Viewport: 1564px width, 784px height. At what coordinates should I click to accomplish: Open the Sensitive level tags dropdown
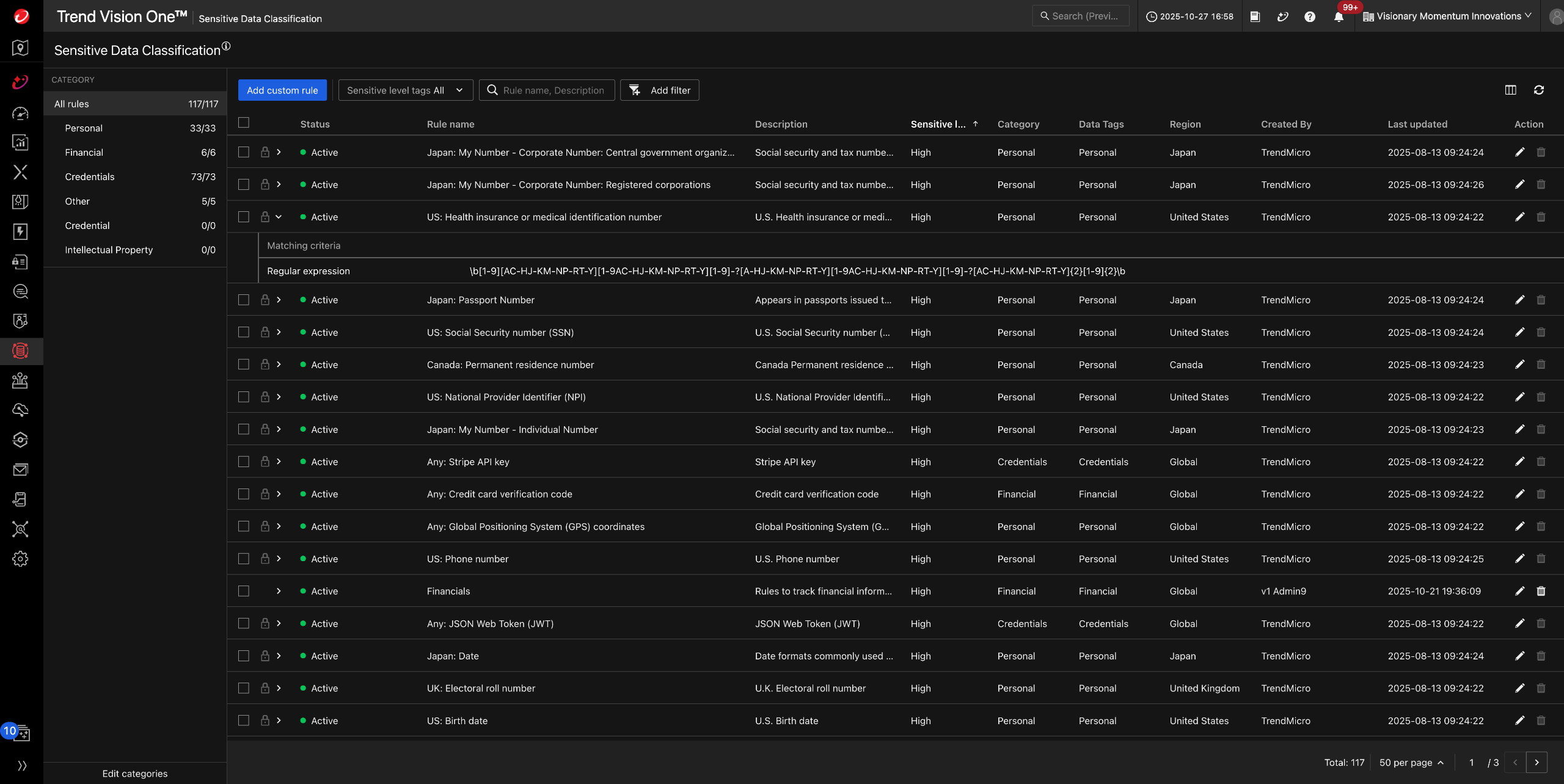point(405,90)
